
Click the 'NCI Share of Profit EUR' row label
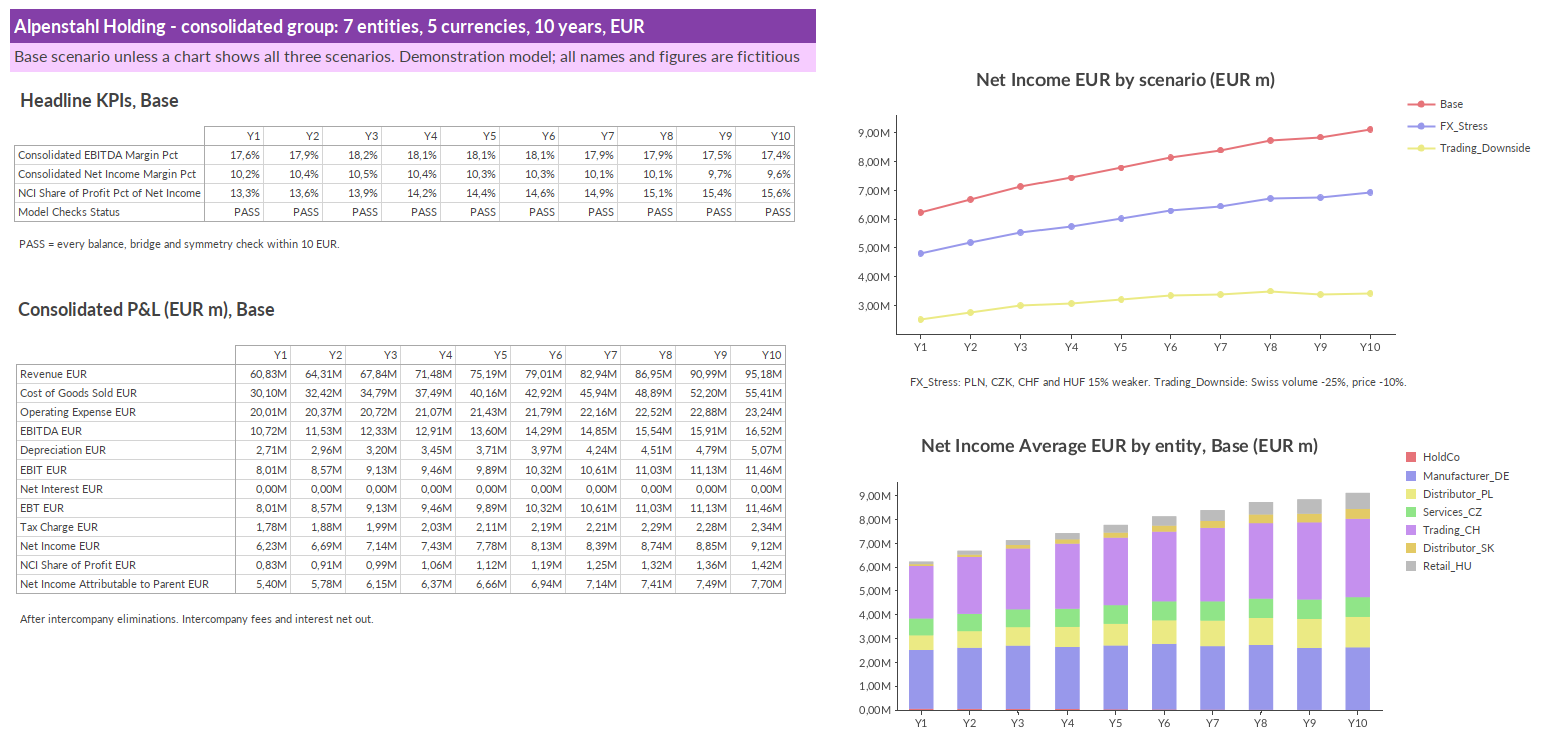[x=126, y=565]
